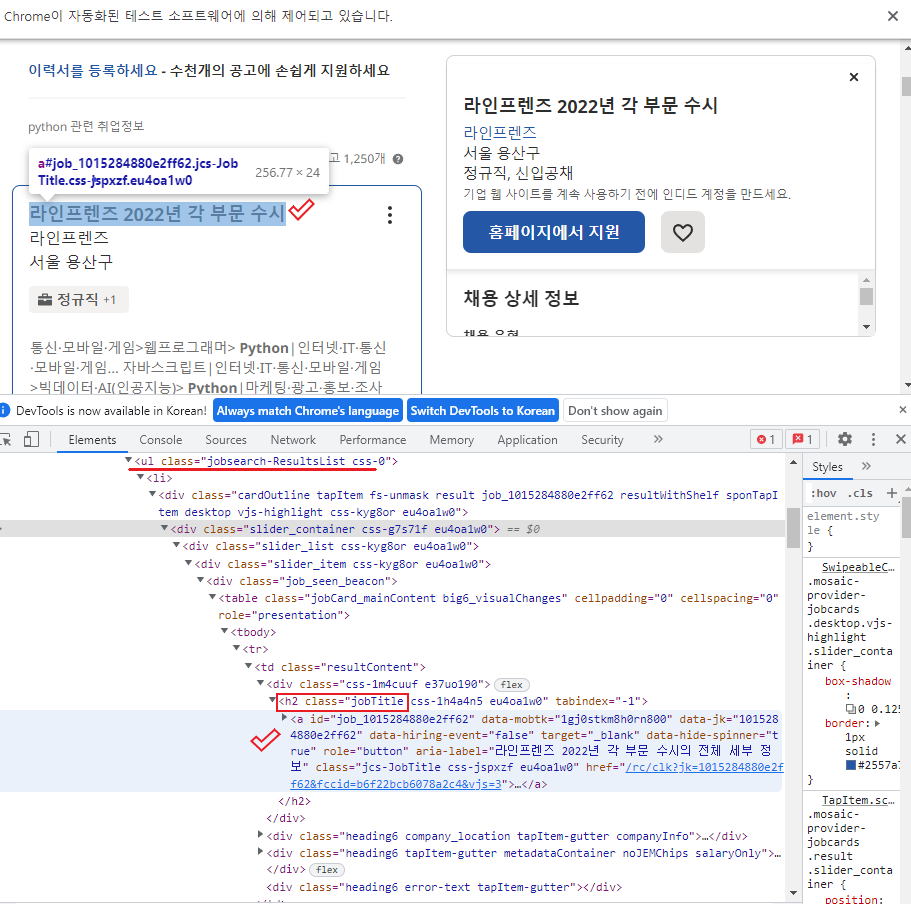This screenshot has height=904, width=911.
Task: Collapse the td resultContent node
Action: click(x=248, y=666)
